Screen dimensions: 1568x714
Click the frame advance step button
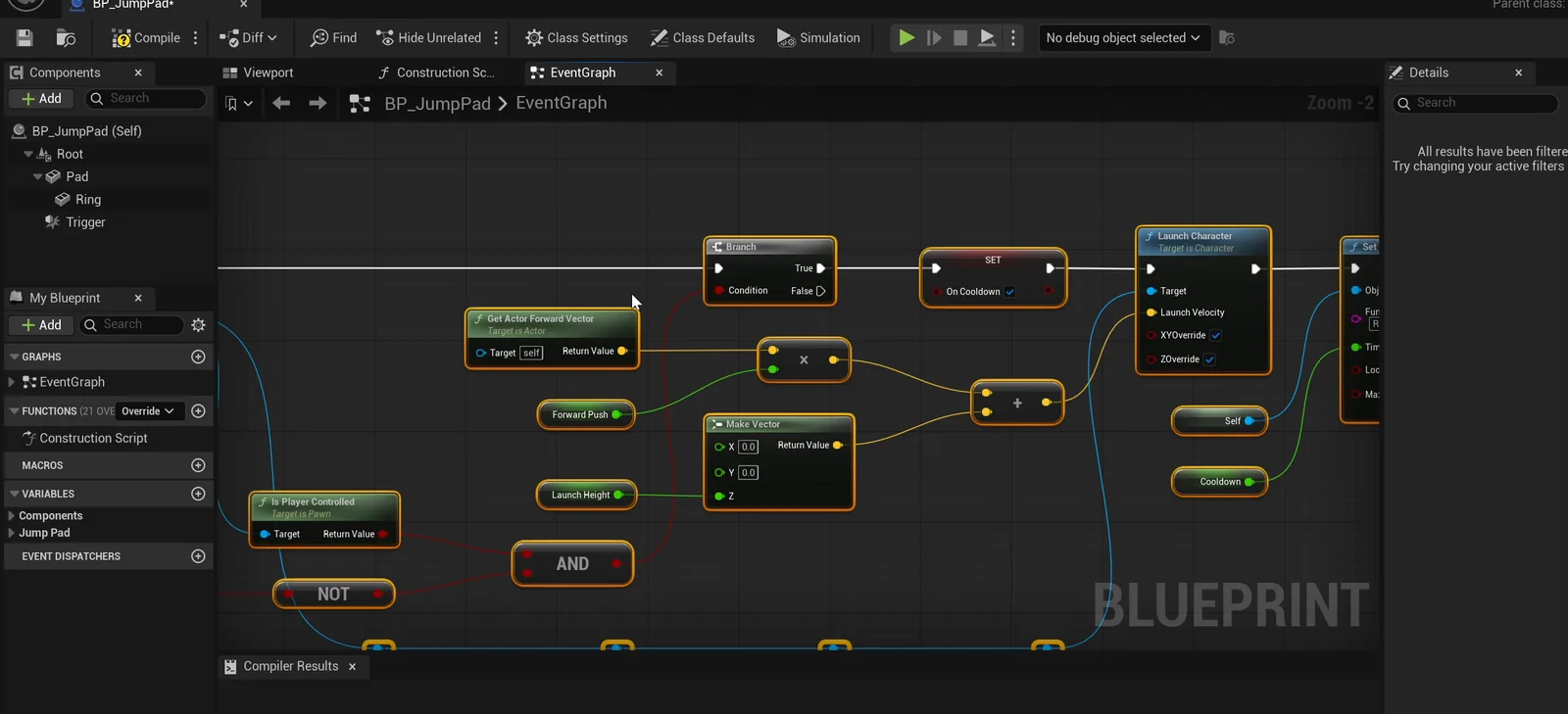(934, 38)
